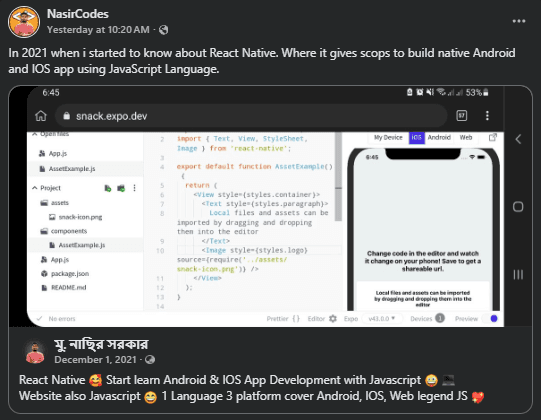Toggle the Preview switch
The height and width of the screenshot is (420, 541).
click(x=490, y=319)
